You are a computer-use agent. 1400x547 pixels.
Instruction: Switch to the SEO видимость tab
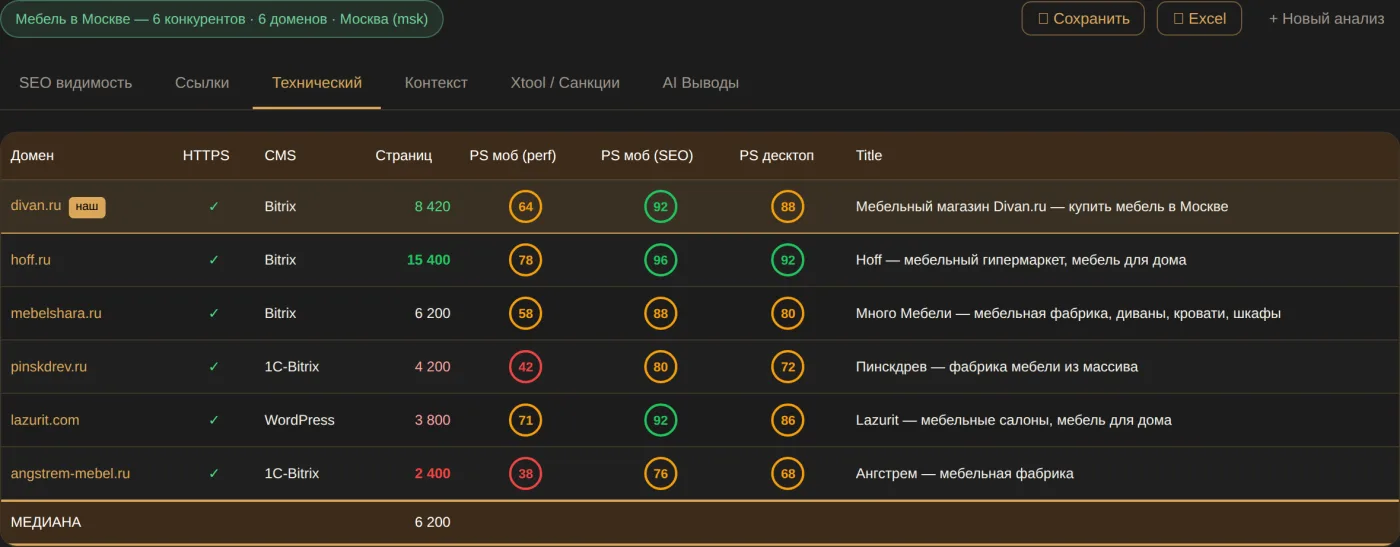click(x=76, y=83)
